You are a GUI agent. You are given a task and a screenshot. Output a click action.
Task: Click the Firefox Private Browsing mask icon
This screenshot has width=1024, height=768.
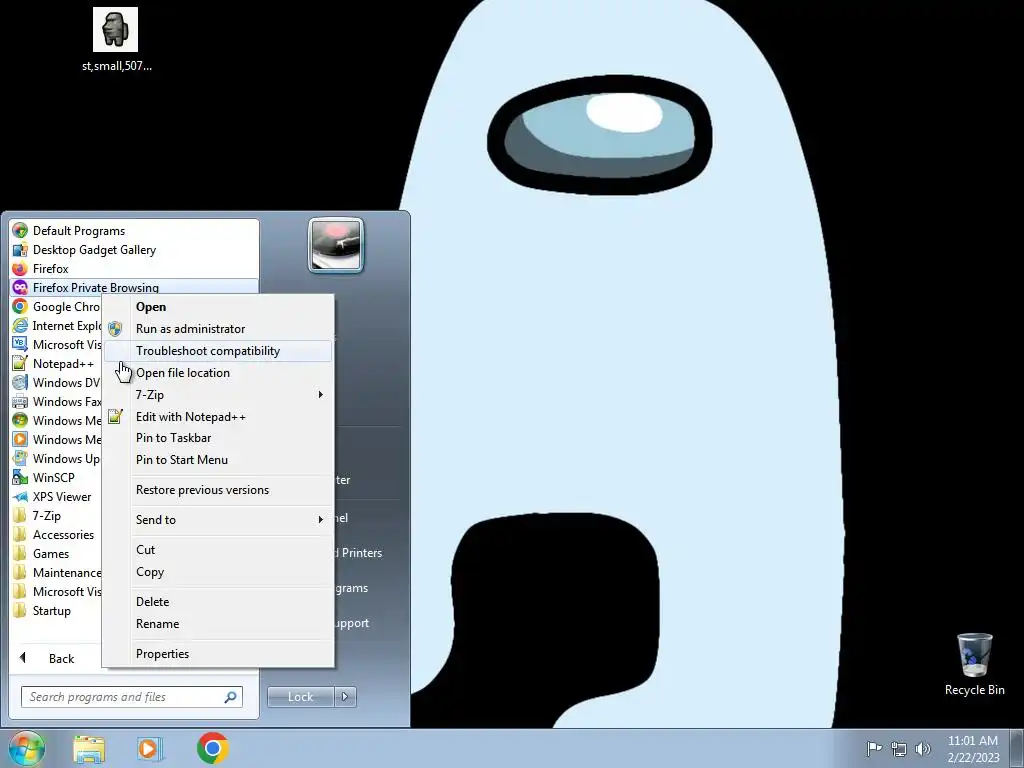click(20, 287)
